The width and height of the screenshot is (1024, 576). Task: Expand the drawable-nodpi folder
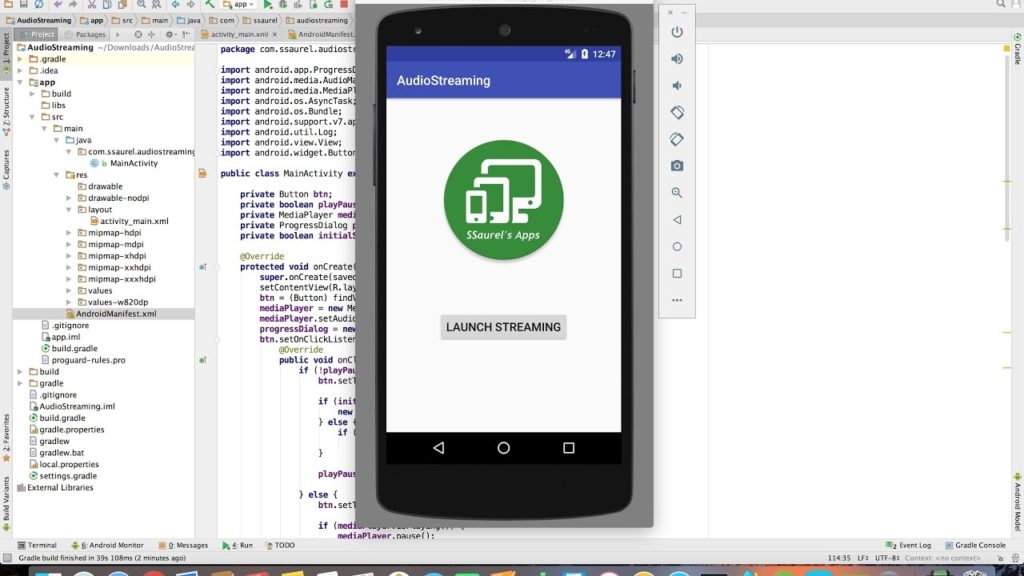(x=69, y=198)
